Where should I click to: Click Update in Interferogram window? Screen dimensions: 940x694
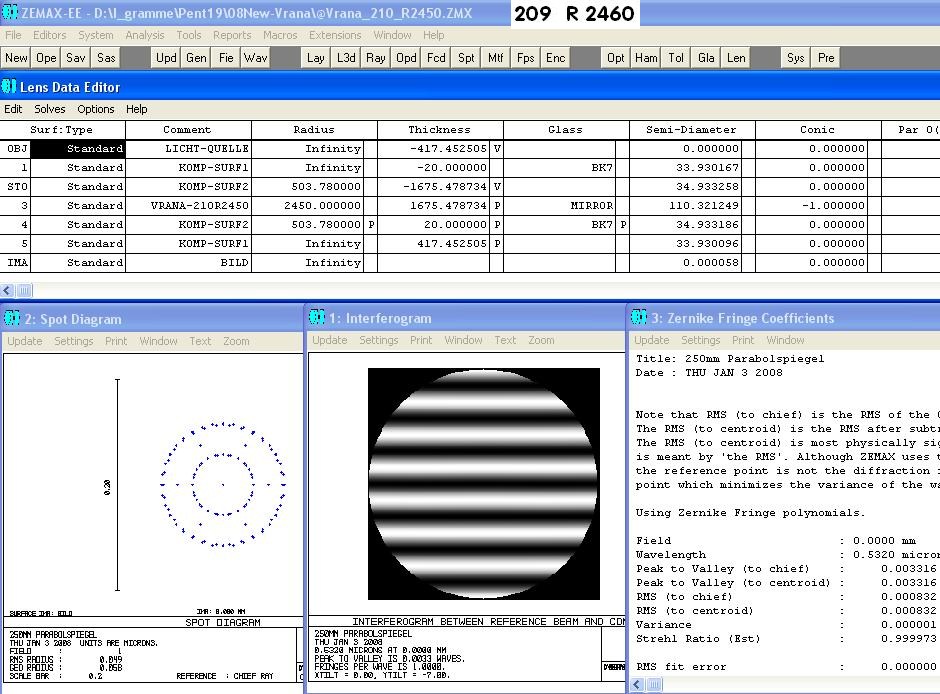330,340
